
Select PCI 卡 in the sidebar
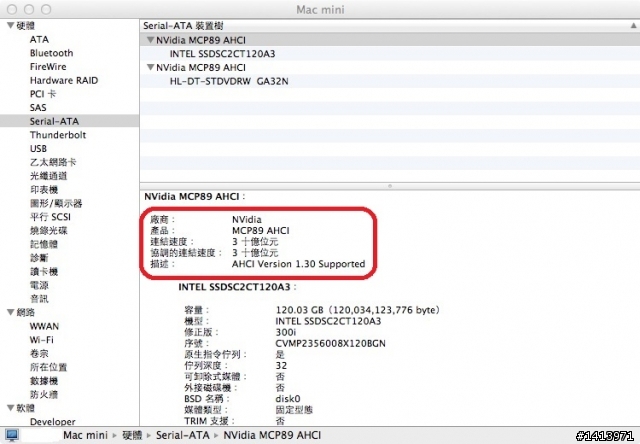42,94
